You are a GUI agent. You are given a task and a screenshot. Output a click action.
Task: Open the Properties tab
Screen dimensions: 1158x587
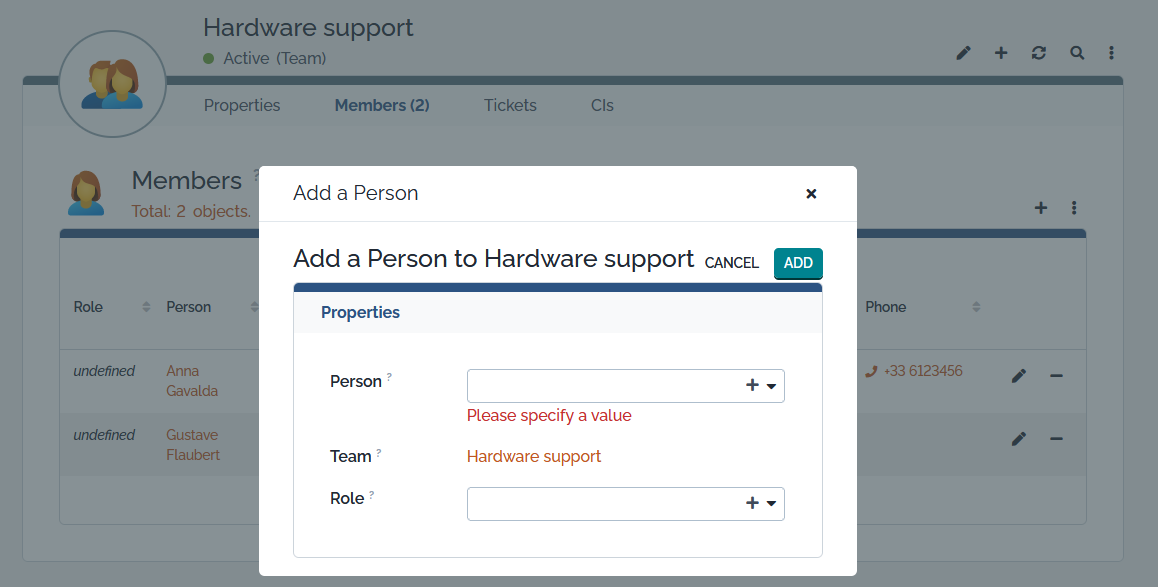pyautogui.click(x=242, y=105)
